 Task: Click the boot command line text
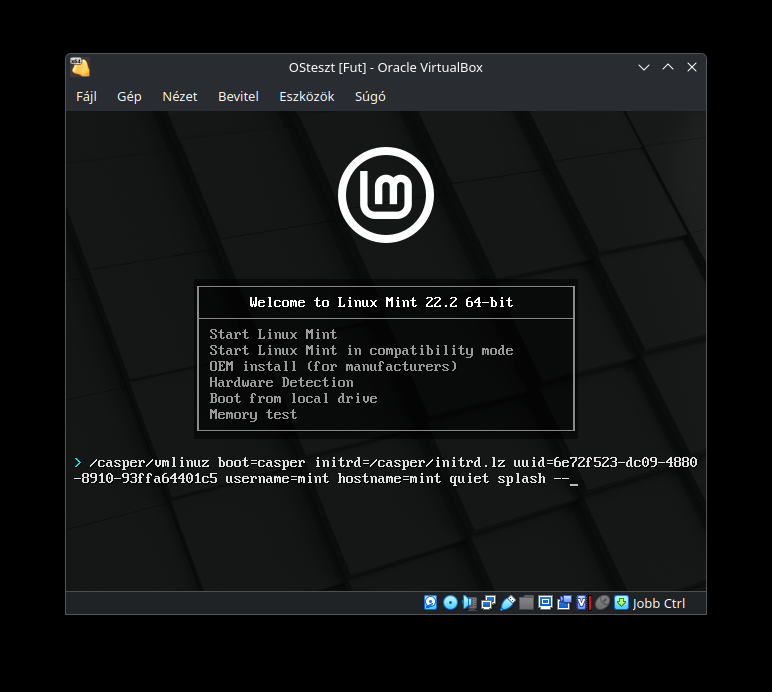point(386,471)
